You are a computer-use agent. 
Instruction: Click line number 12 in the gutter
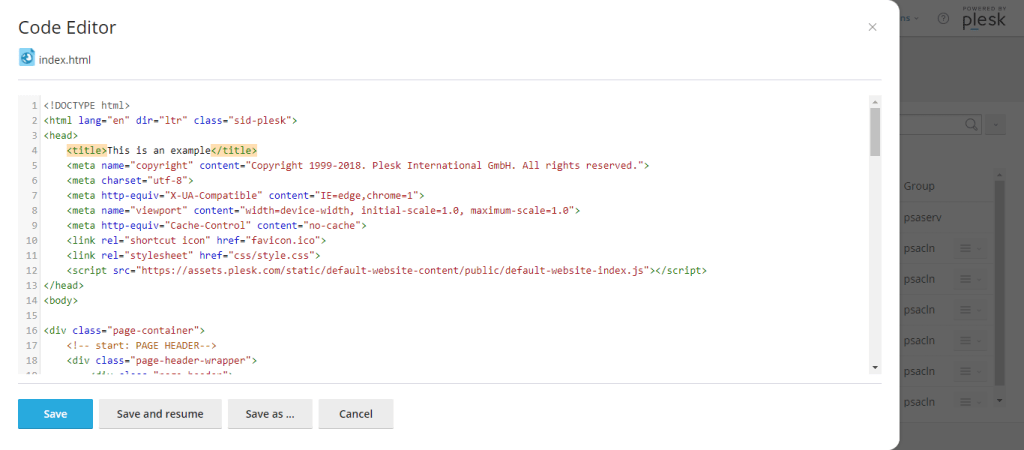(x=32, y=270)
